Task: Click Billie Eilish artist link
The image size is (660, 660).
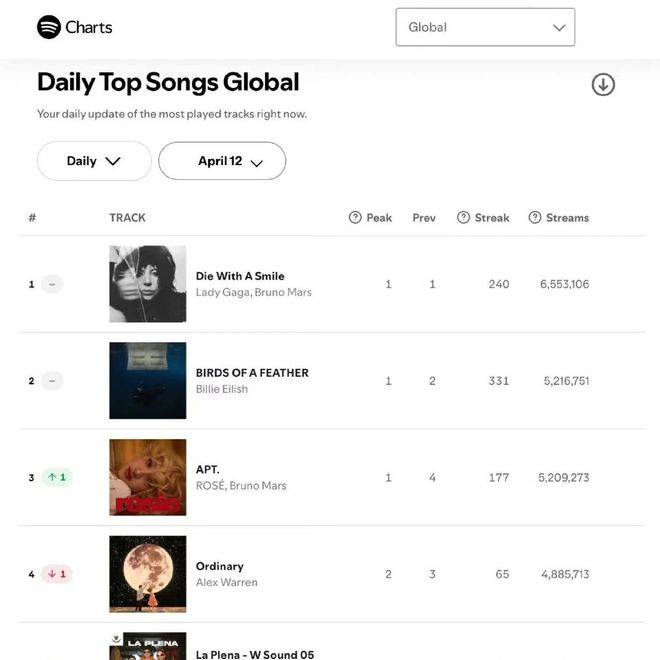Action: pos(222,389)
